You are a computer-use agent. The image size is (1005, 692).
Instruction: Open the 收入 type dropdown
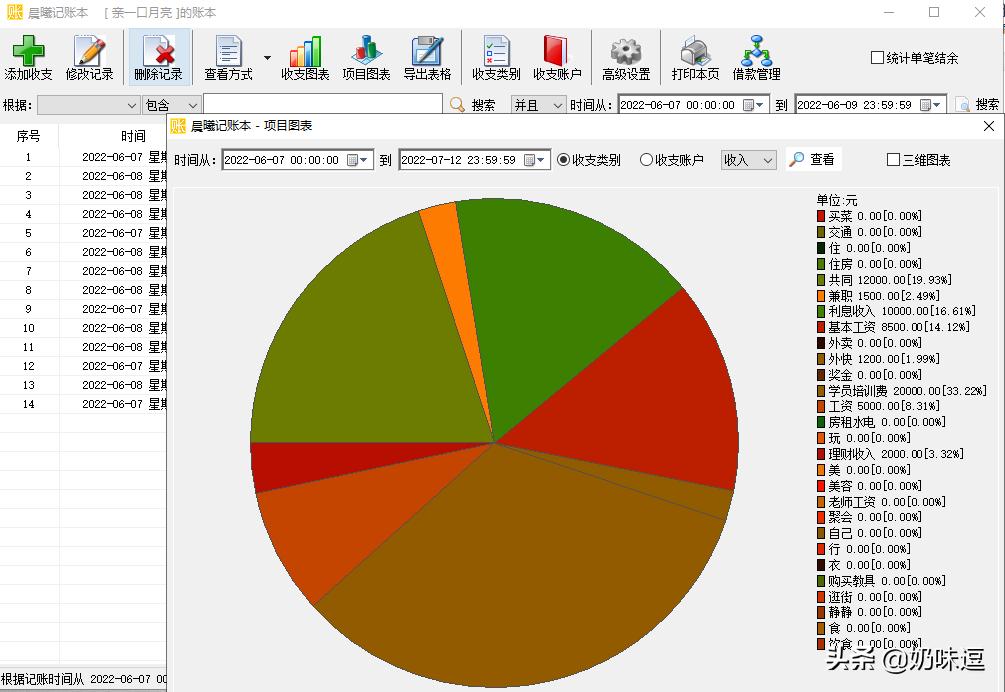[x=749, y=160]
